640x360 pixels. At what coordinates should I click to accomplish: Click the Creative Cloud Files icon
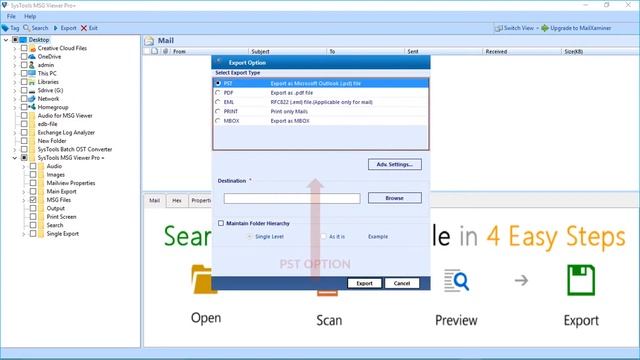(x=33, y=48)
